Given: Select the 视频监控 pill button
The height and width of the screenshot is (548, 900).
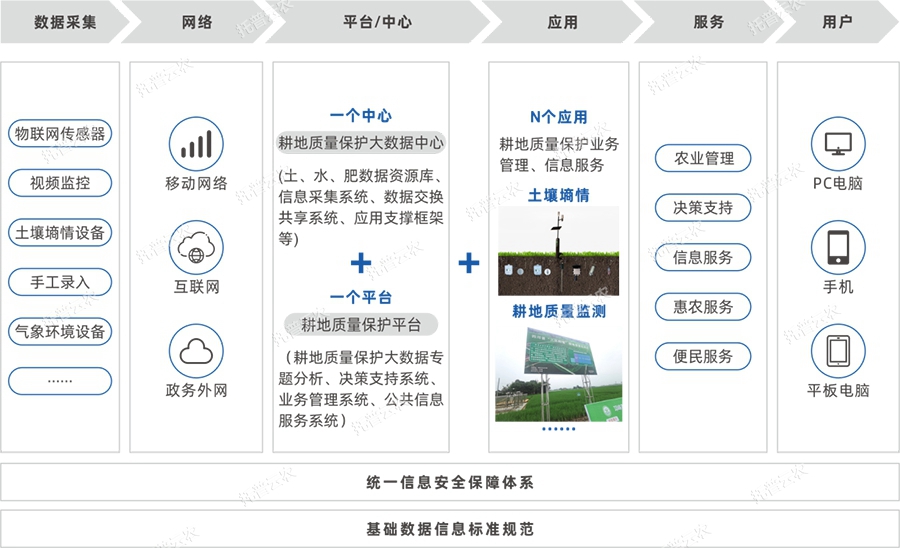Looking at the screenshot, I should (x=60, y=183).
